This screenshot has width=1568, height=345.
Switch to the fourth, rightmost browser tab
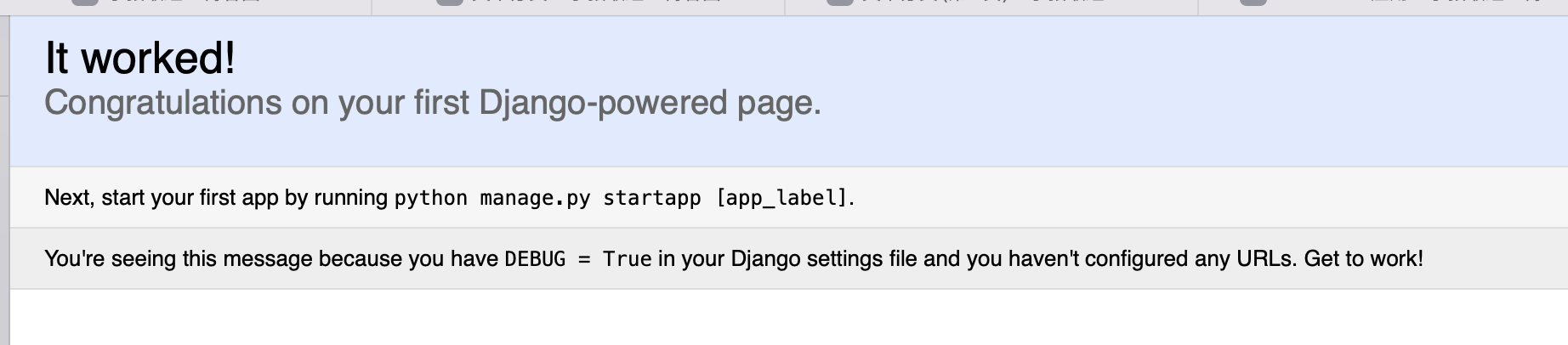coord(1383,7)
